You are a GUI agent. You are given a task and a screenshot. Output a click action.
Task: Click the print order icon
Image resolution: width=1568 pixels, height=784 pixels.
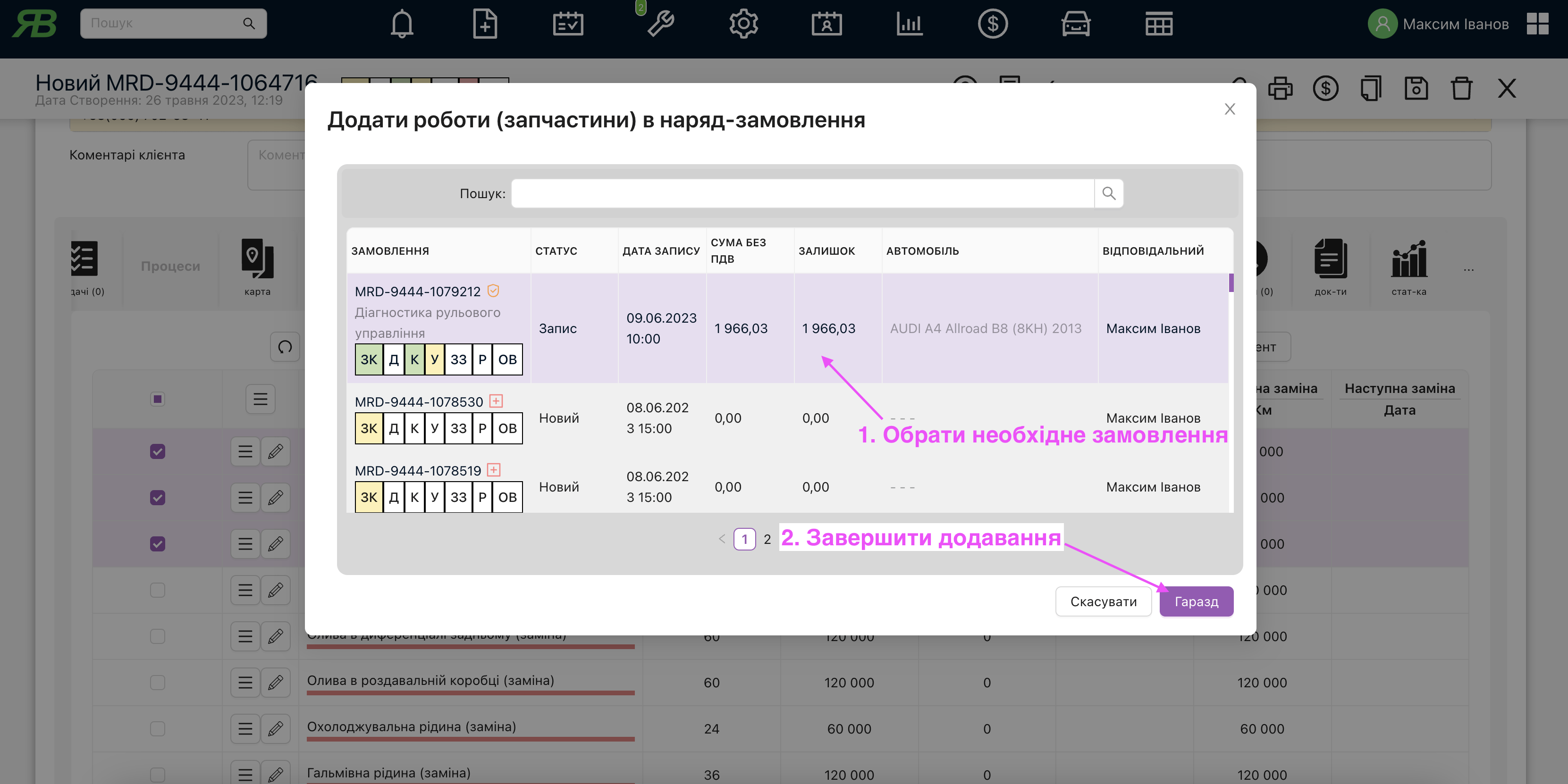tap(1280, 89)
